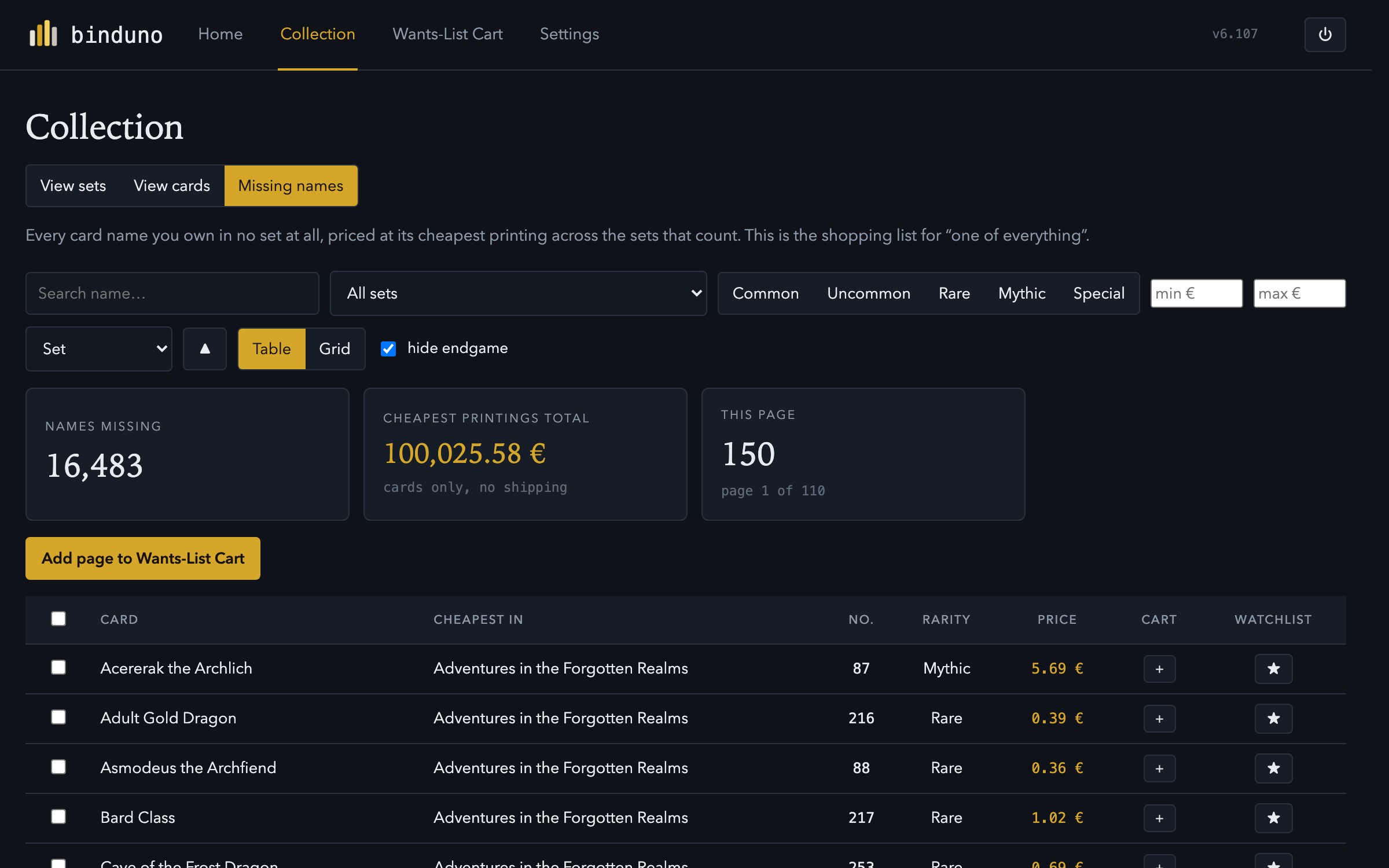Click the Collection nav tab
Screen dimensions: 1389x868
(x=318, y=34)
